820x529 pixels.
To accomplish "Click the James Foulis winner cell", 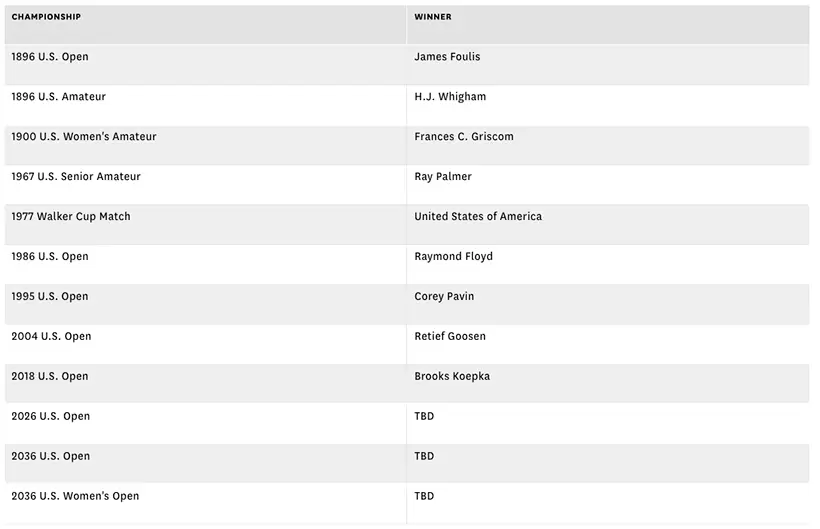I will point(447,57).
